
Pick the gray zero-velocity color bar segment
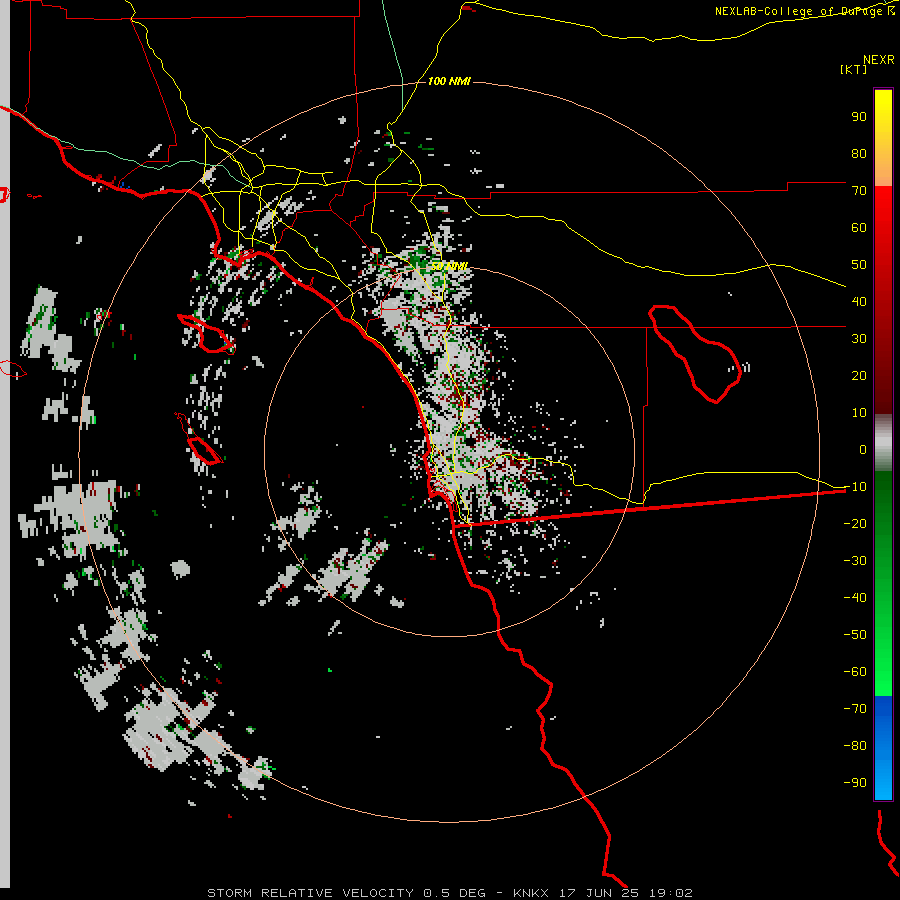coord(883,443)
